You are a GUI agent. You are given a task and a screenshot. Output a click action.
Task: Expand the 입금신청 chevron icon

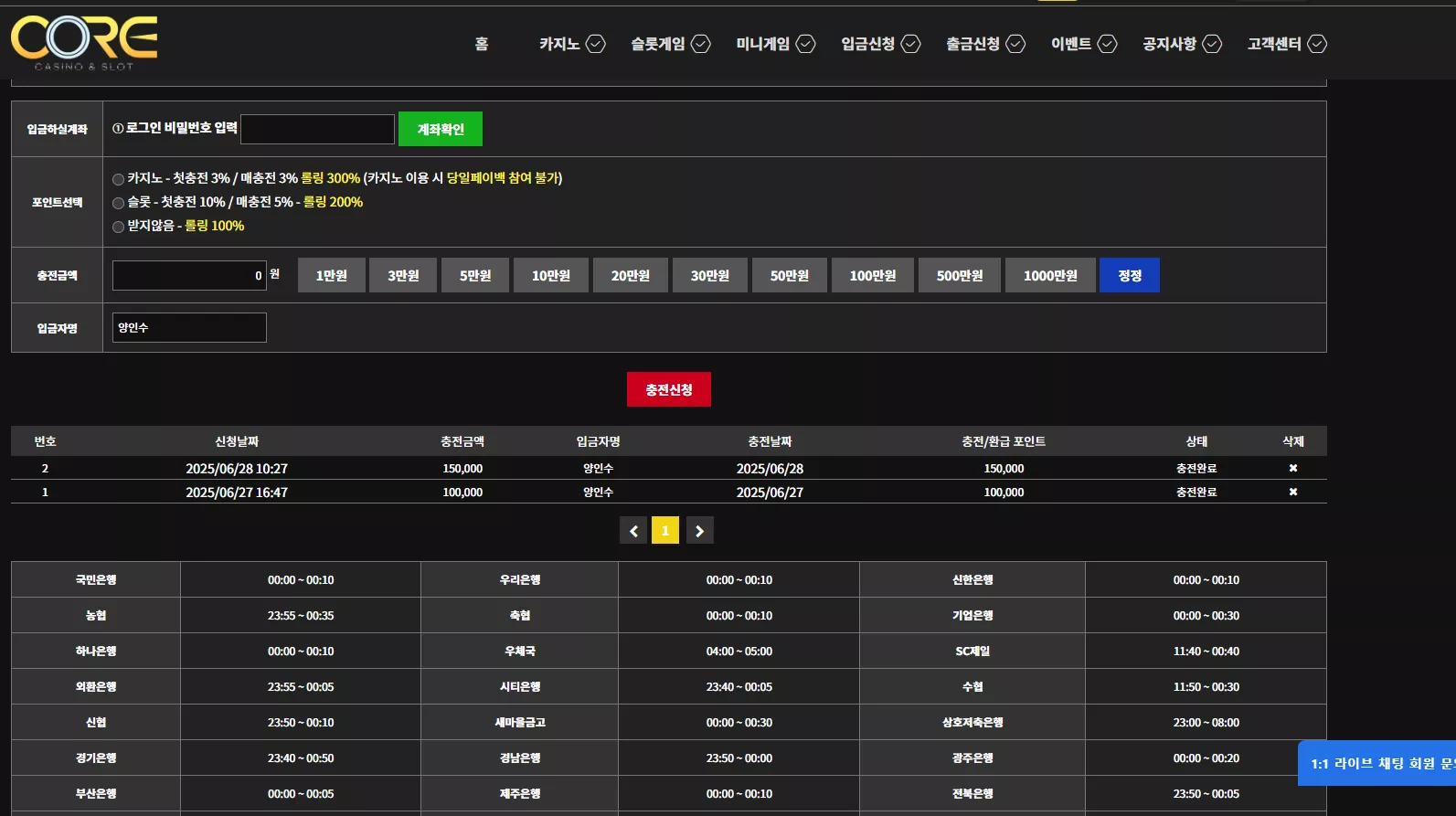911,44
